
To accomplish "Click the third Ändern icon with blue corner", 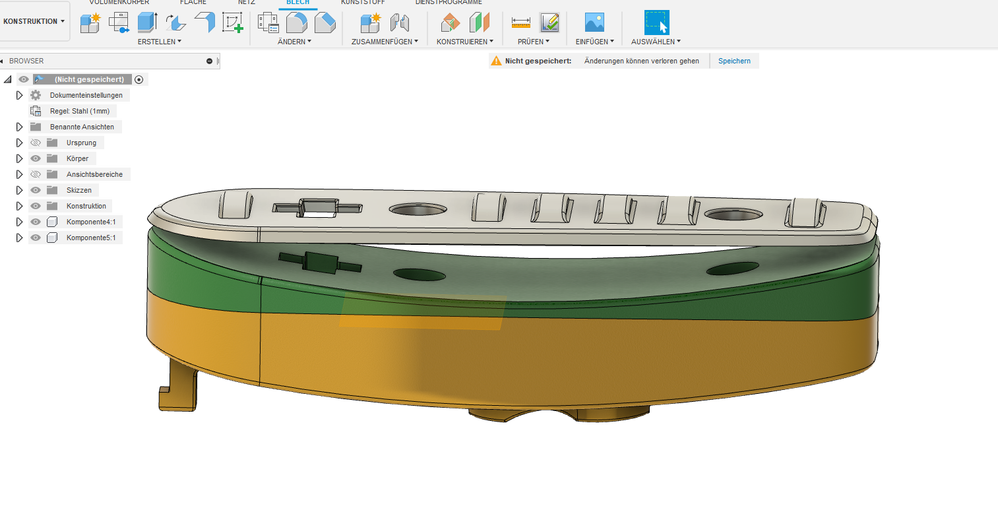I will pyautogui.click(x=325, y=23).
